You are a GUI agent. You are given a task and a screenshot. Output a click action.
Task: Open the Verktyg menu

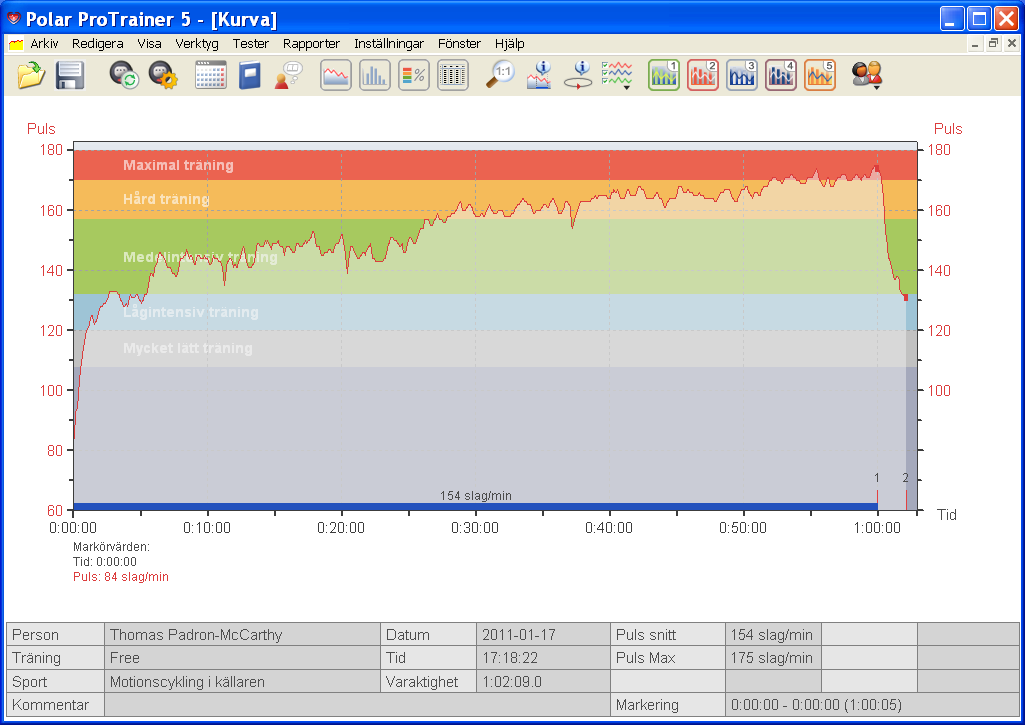coord(197,44)
